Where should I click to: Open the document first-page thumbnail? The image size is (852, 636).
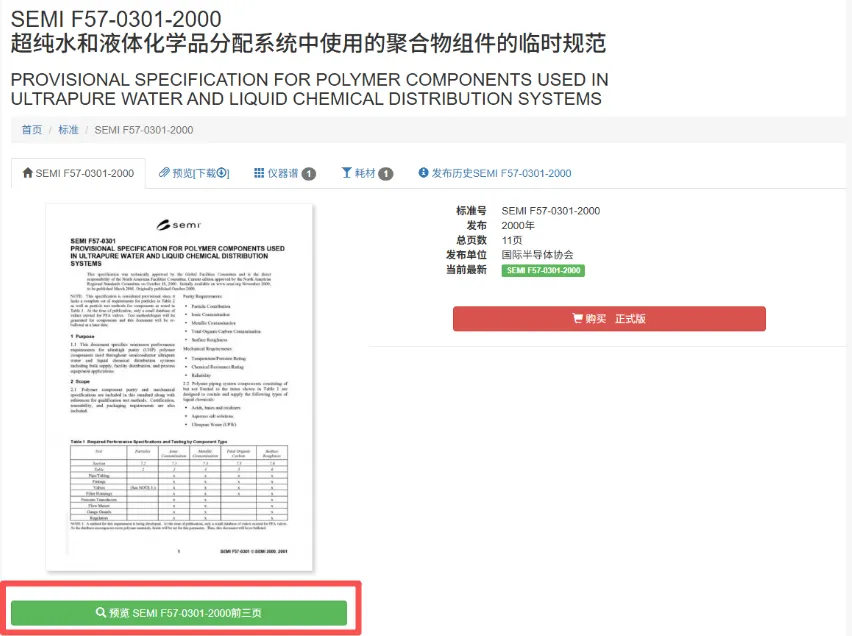tap(179, 387)
